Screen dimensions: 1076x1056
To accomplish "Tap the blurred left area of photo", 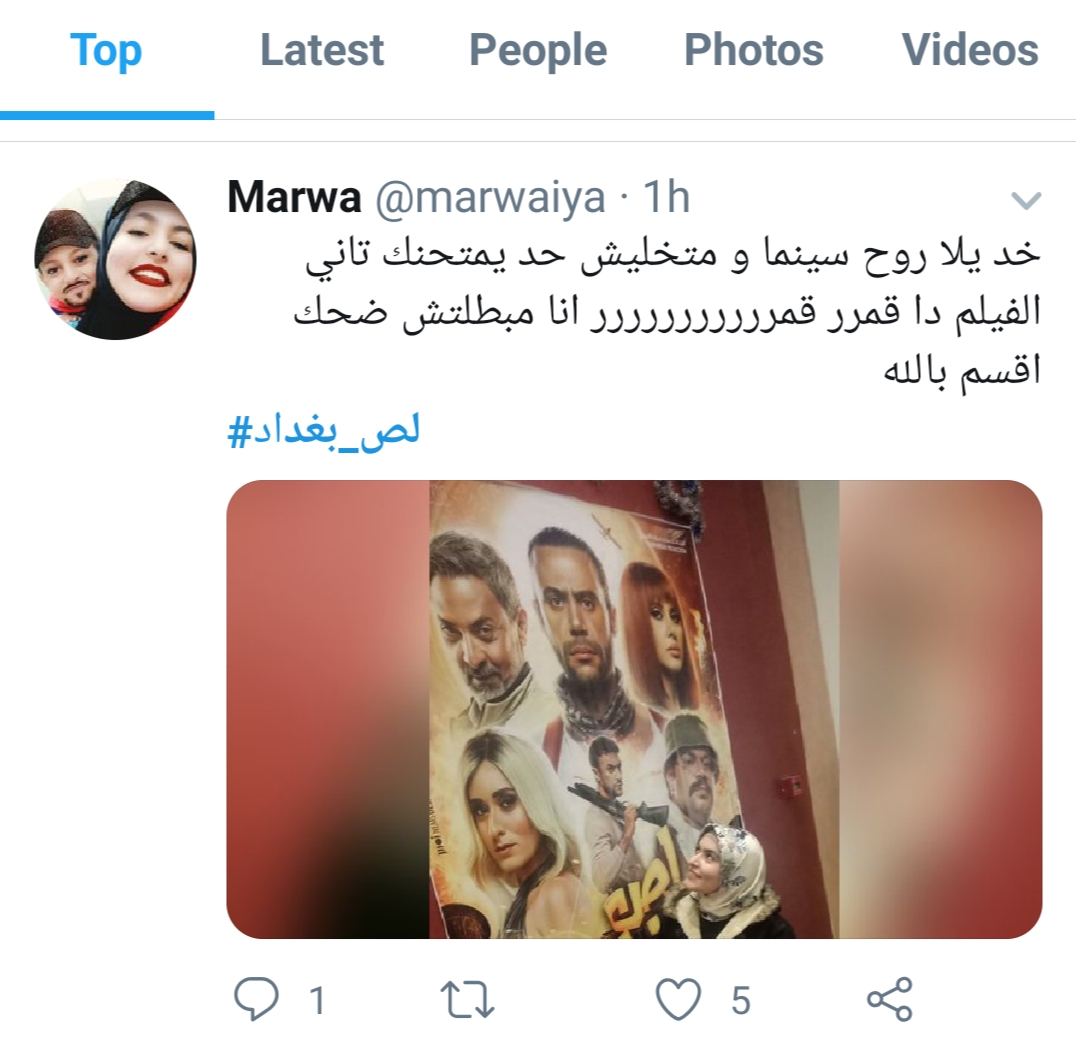I will [x=328, y=709].
